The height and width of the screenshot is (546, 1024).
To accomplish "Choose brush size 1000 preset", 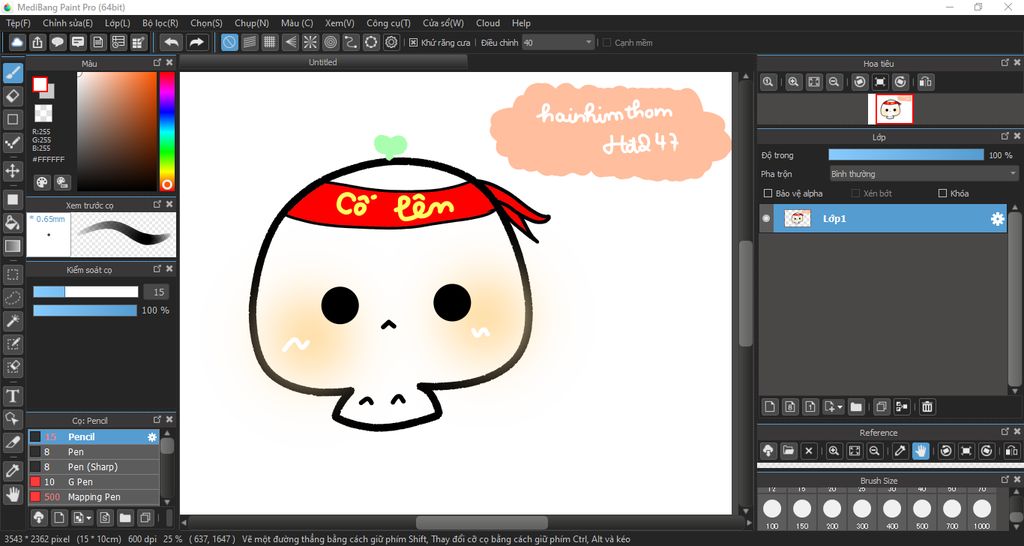I will 982,513.
